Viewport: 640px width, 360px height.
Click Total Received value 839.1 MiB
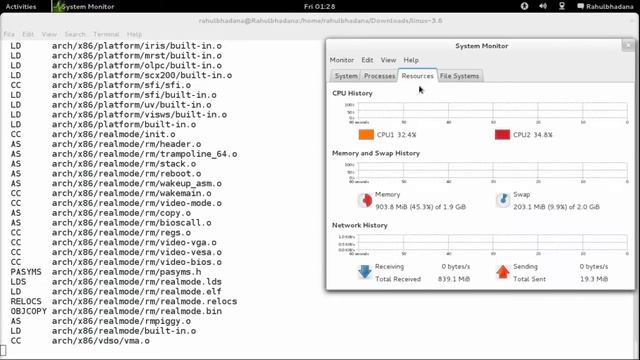tap(454, 279)
